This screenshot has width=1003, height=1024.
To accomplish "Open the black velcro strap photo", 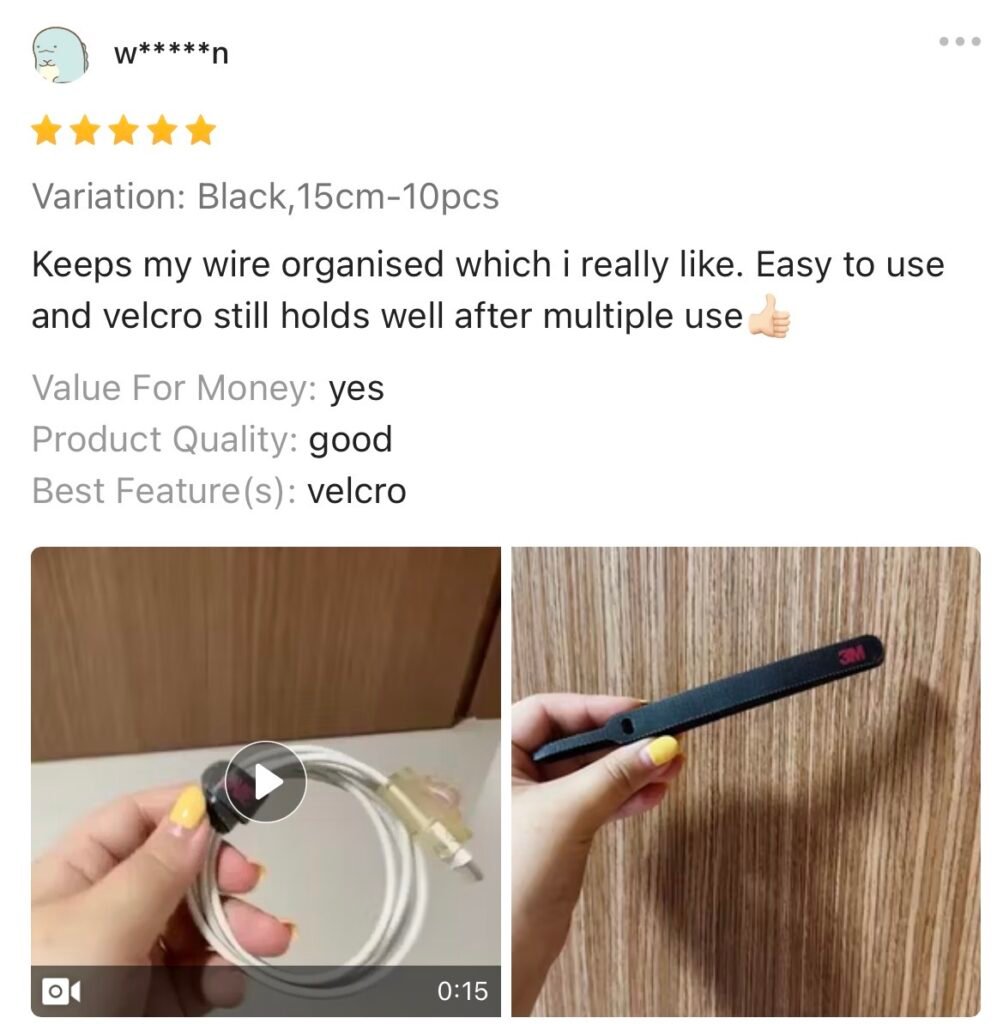I will click(746, 781).
